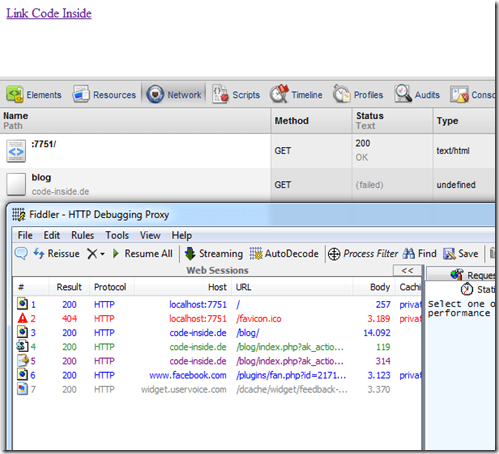
Task: Open the Audits panel tab
Action: tap(417, 95)
